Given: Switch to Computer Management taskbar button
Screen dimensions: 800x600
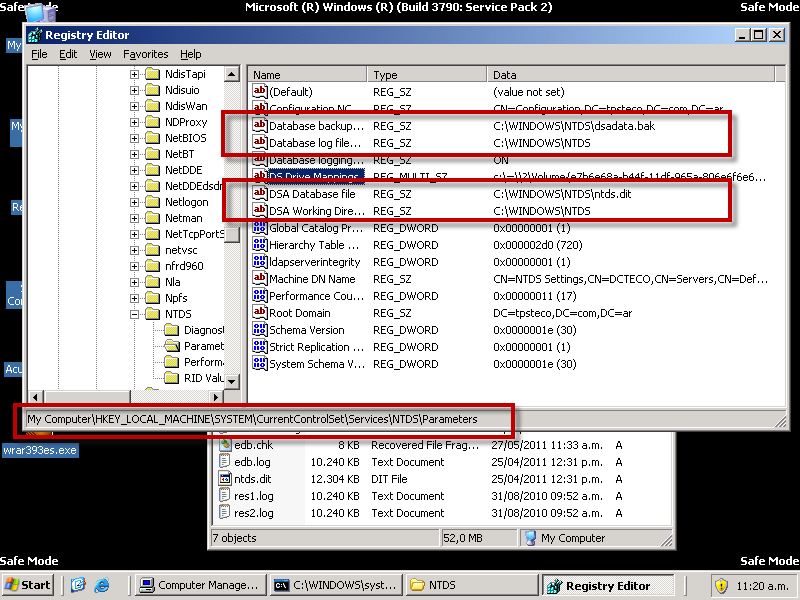Looking at the screenshot, I should click(198, 586).
